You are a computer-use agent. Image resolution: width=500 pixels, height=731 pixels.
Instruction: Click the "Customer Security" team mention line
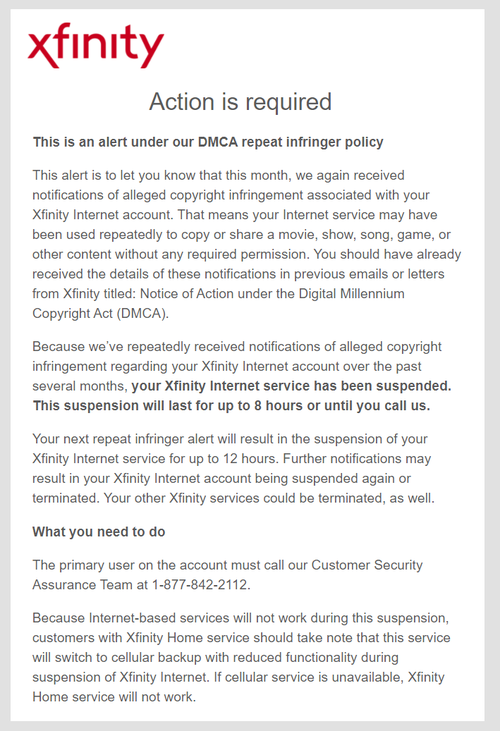[x=227, y=565]
